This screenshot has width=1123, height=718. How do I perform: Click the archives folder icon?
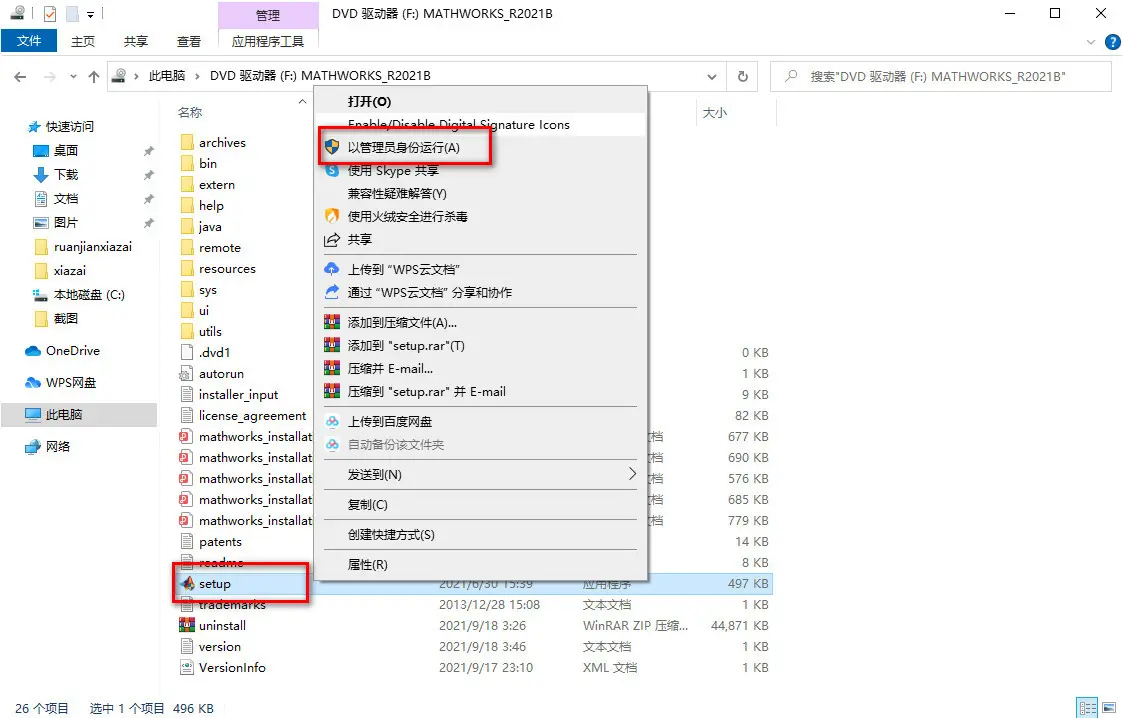click(x=187, y=142)
